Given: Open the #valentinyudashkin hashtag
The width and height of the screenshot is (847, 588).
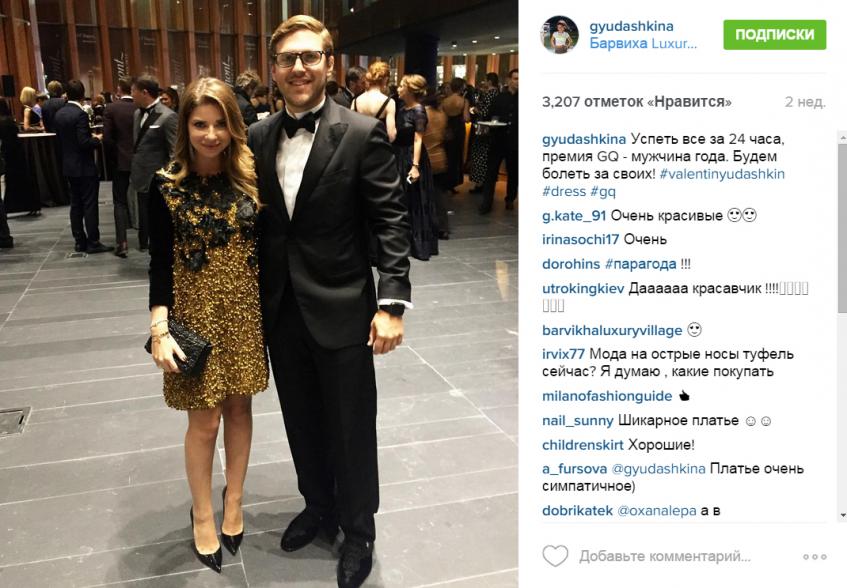Looking at the screenshot, I should click(x=722, y=174).
